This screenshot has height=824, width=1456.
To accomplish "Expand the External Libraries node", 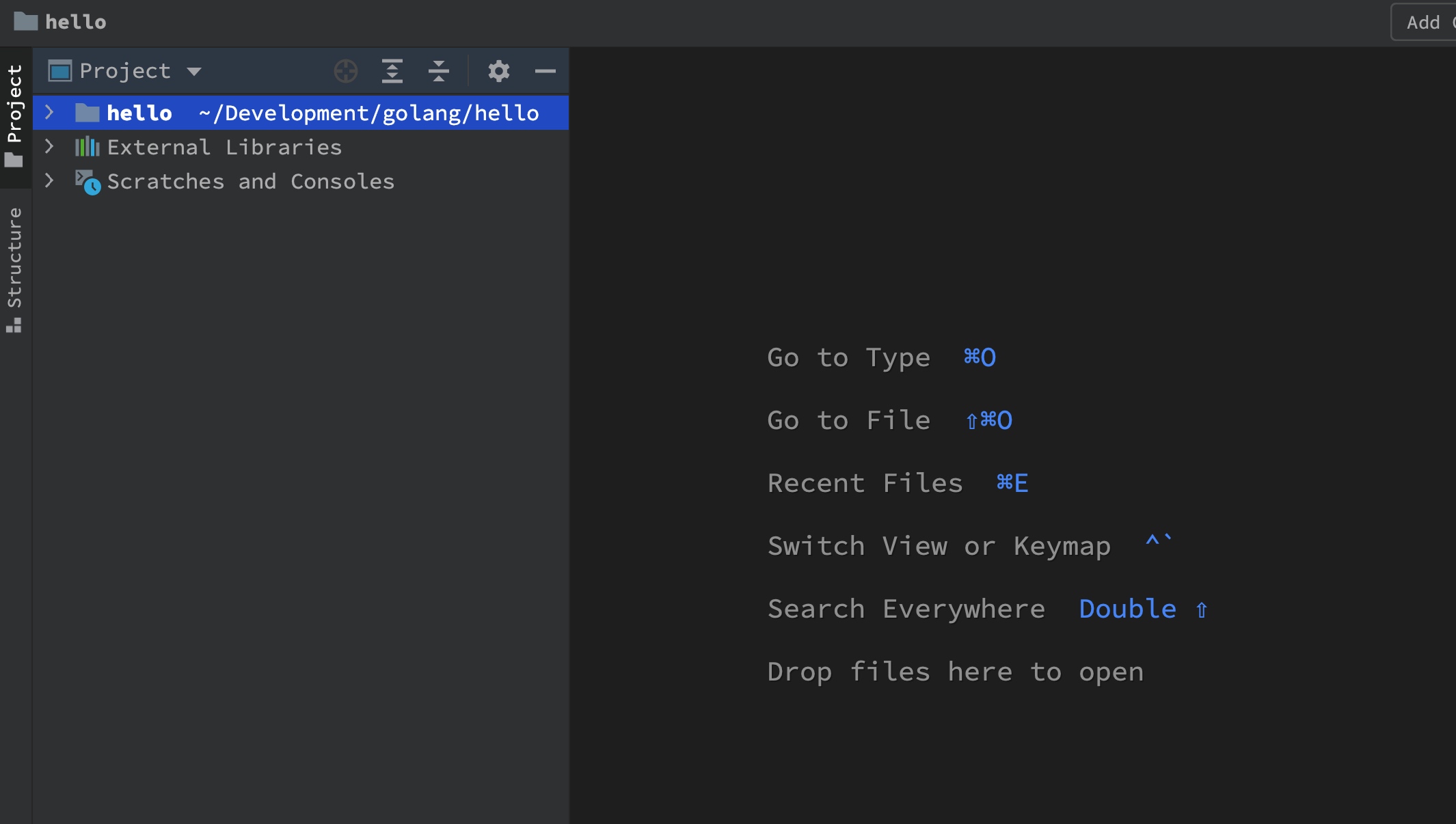I will (49, 146).
